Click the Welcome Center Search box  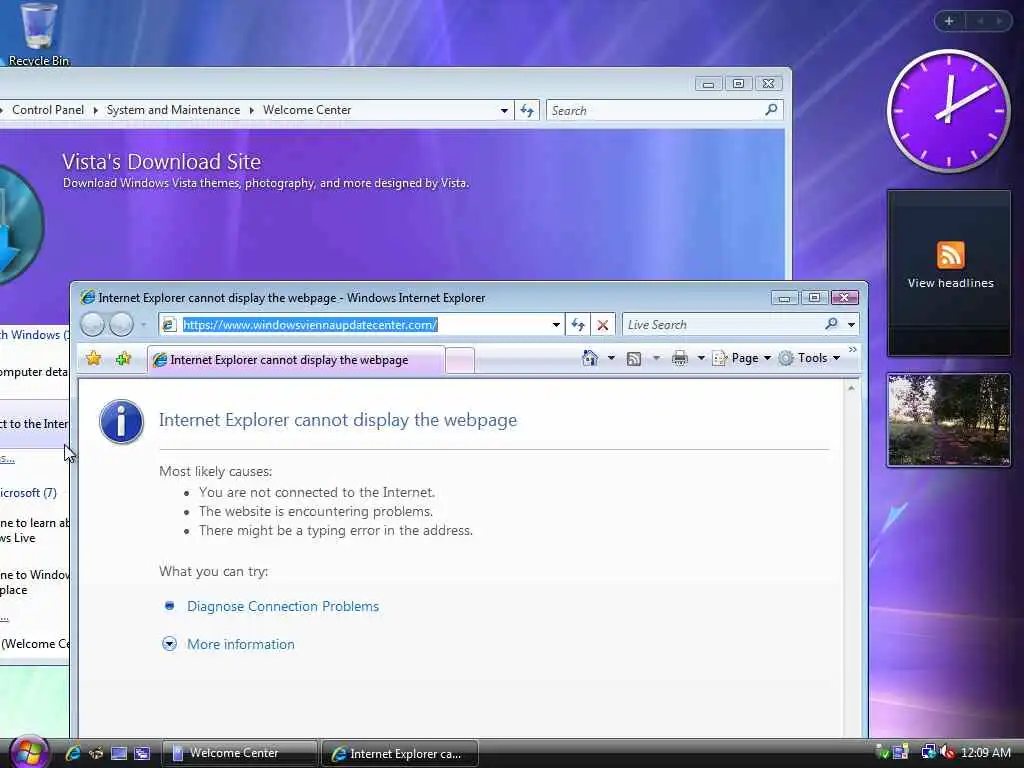tap(656, 110)
